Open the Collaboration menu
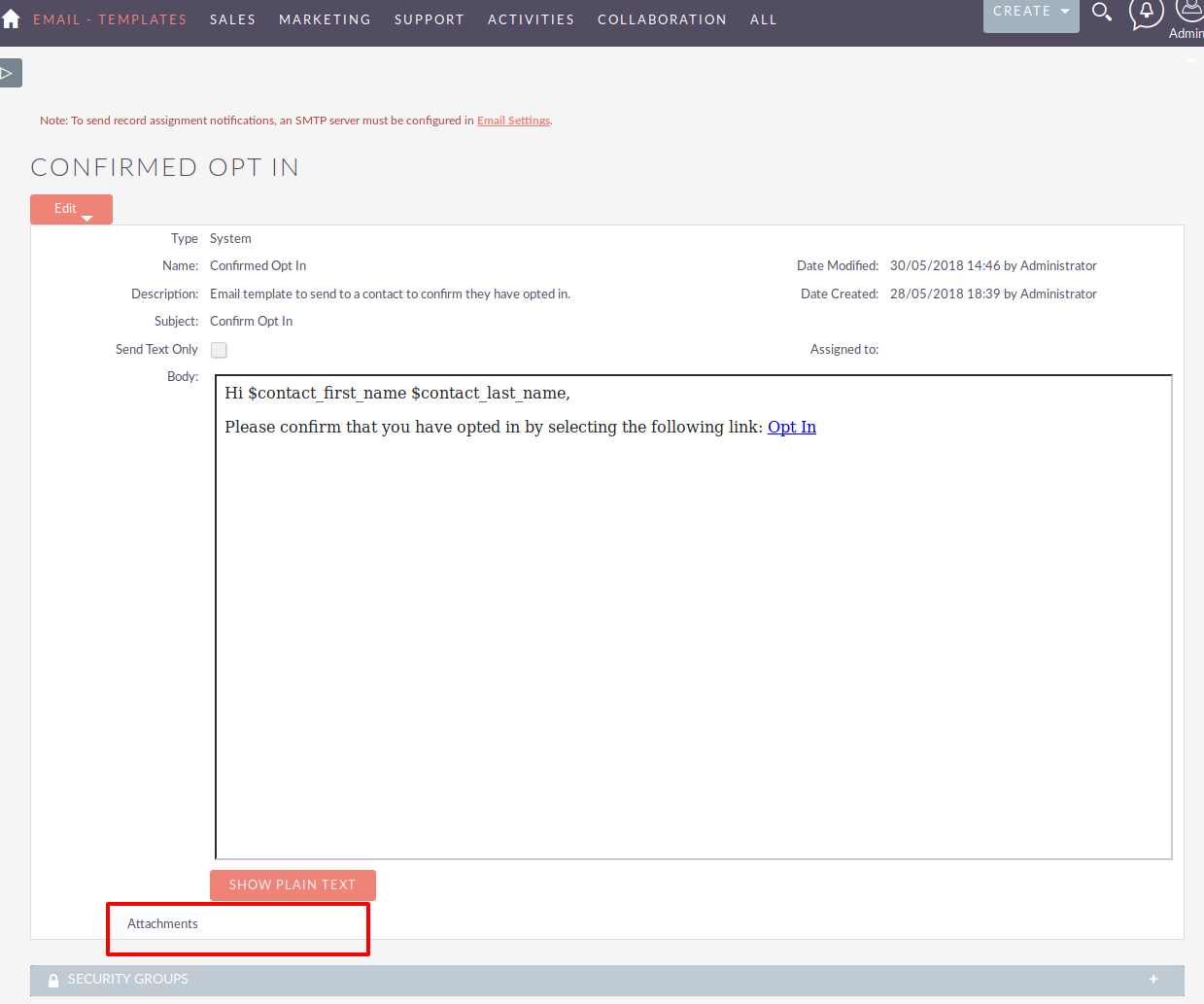 click(662, 19)
